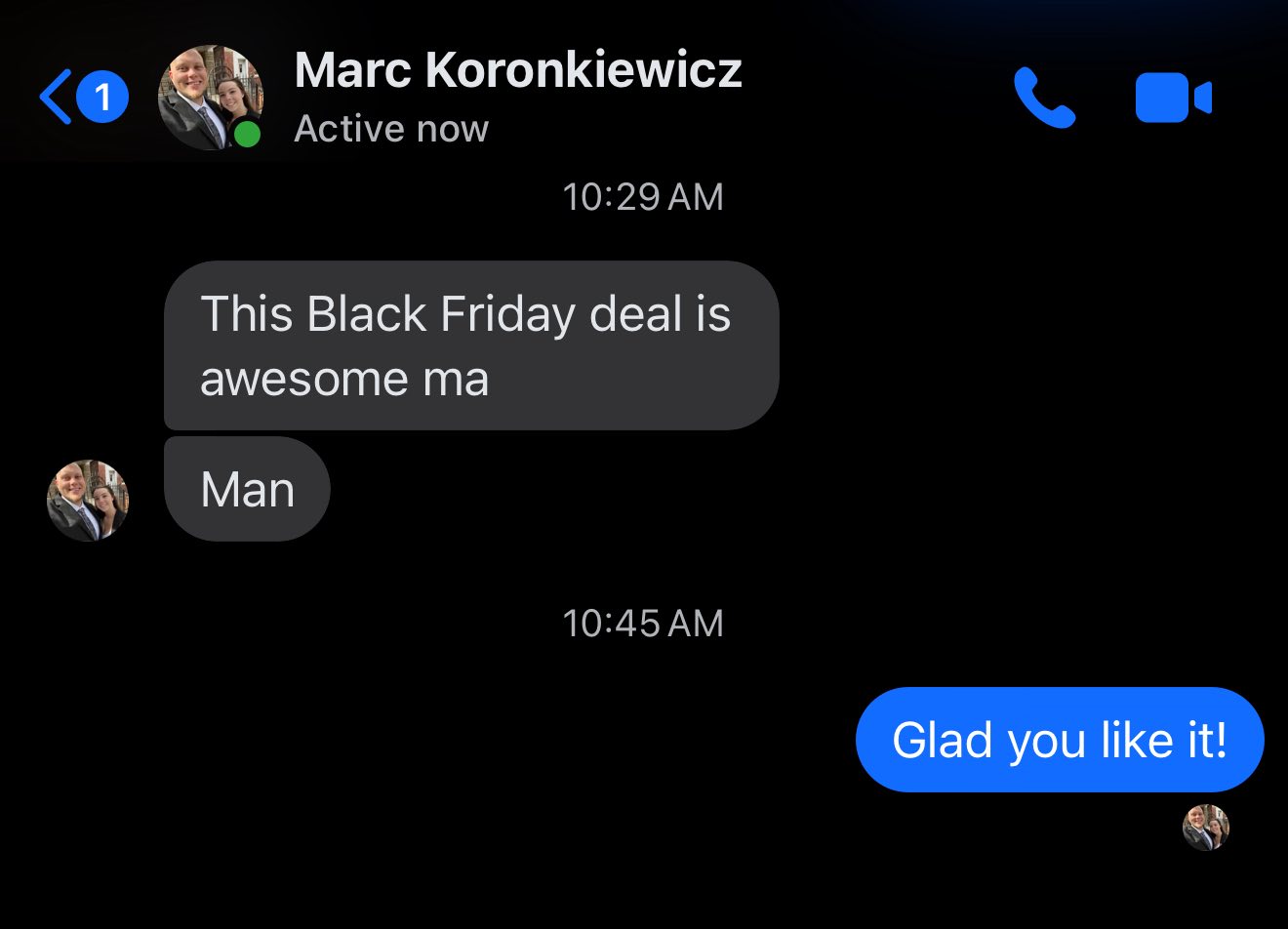Select the 10:29 AM timestamp
Screen dimensions: 1288x929
pyautogui.click(x=643, y=197)
